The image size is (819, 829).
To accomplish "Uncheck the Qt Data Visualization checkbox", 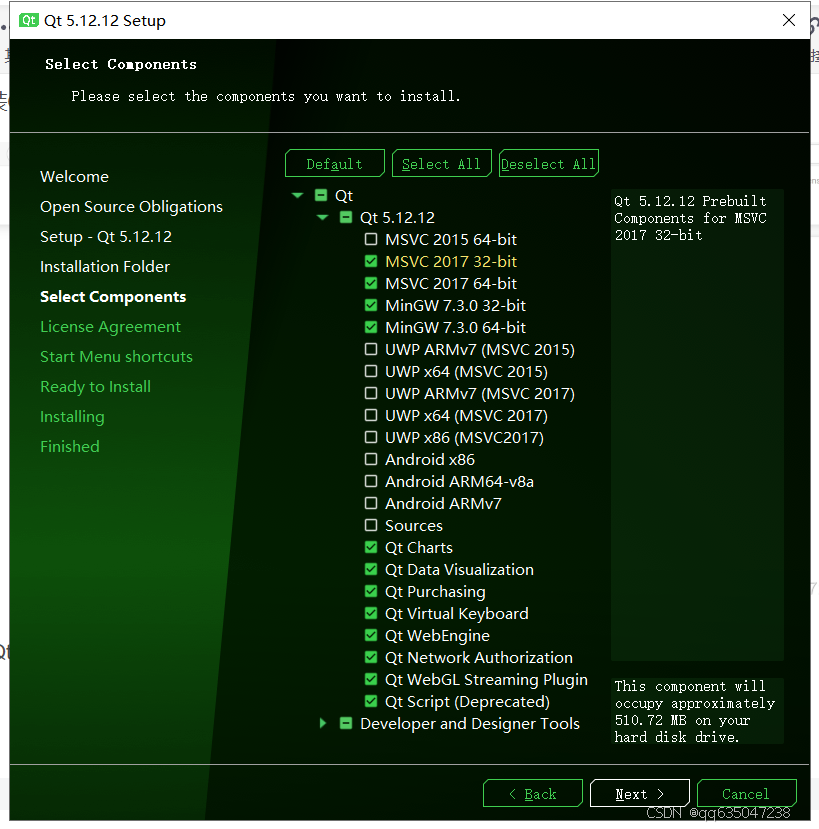I will click(x=371, y=569).
